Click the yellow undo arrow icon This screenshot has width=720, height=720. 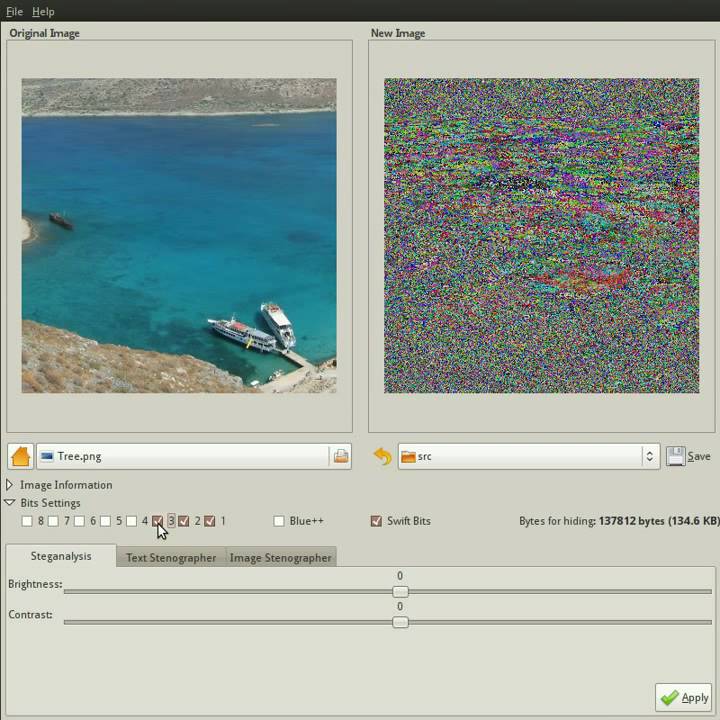pos(382,456)
